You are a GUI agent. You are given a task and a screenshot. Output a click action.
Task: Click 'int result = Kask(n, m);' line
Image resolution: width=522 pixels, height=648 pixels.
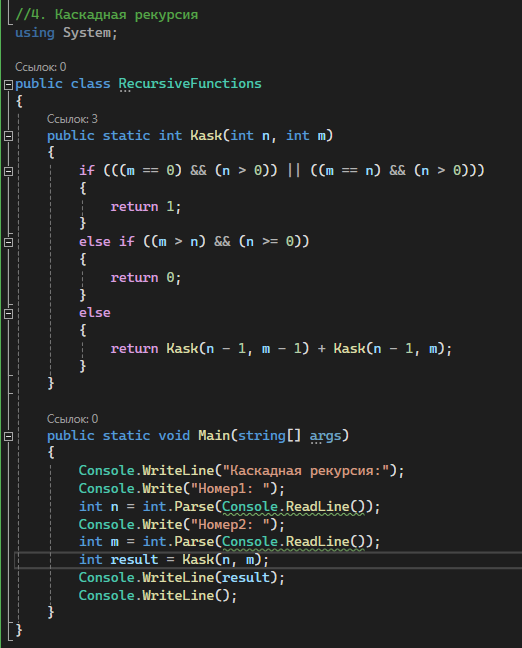[174, 560]
